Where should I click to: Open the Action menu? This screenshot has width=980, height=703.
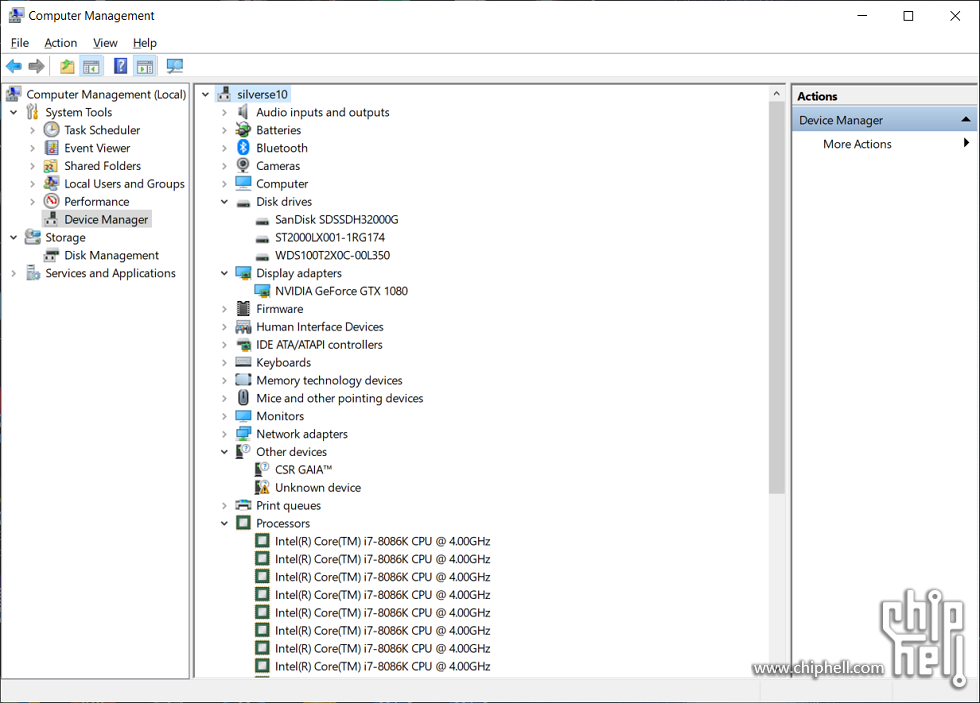[x=61, y=42]
